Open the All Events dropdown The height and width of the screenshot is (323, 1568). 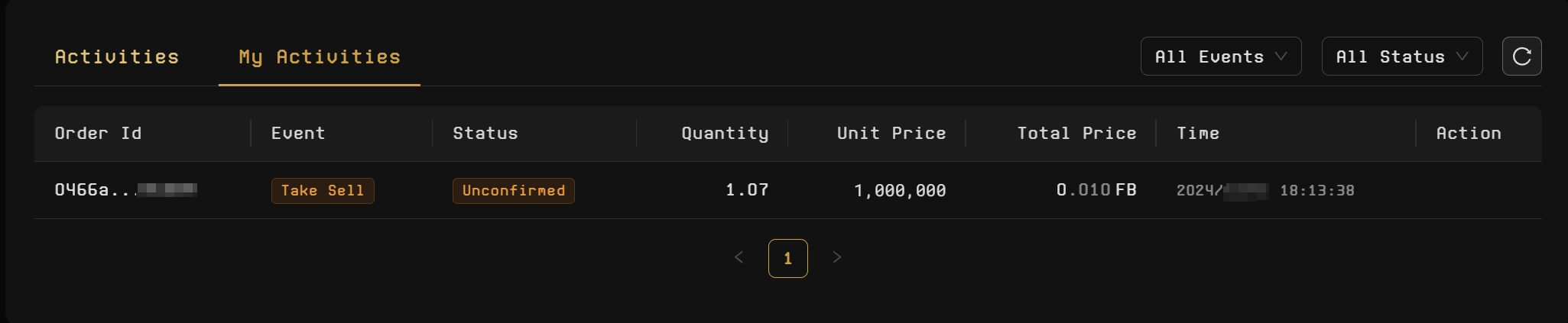coord(1220,57)
